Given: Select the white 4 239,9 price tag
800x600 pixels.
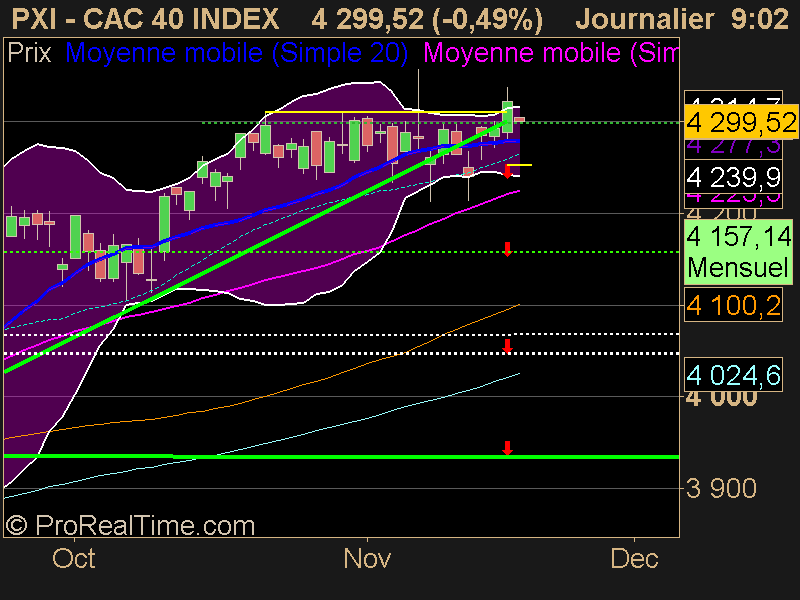Looking at the screenshot, I should point(733,178).
